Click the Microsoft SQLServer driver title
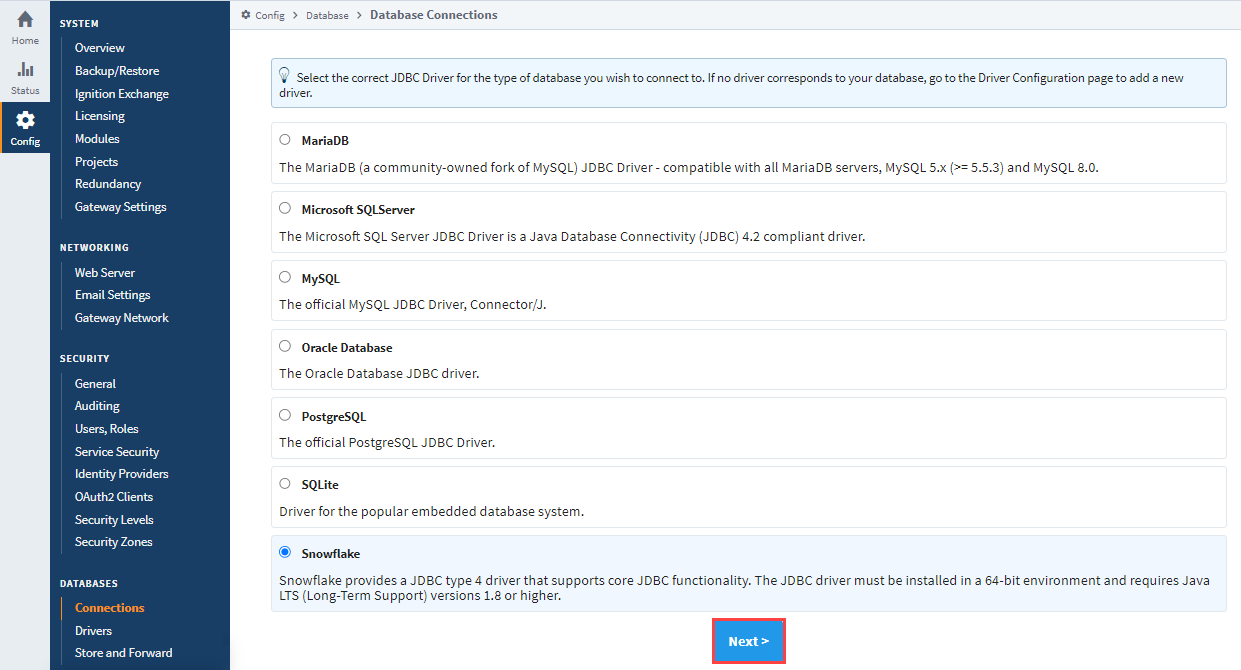 coord(358,210)
